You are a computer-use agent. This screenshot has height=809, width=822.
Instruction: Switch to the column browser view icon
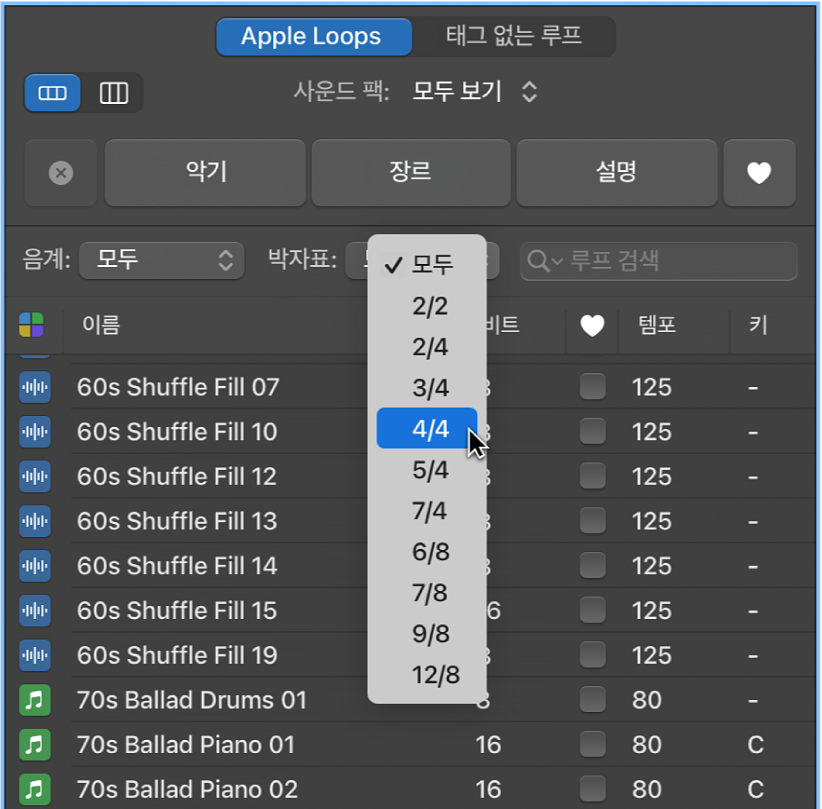pyautogui.click(x=113, y=93)
